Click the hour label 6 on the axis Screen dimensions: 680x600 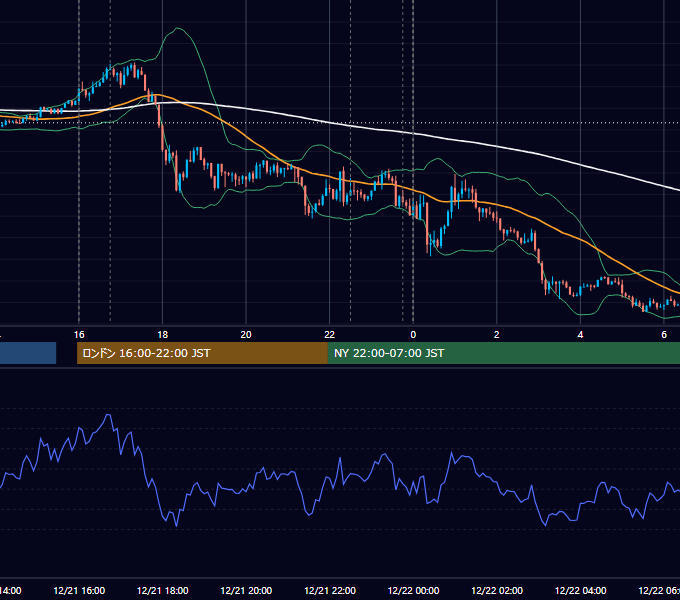point(664,335)
